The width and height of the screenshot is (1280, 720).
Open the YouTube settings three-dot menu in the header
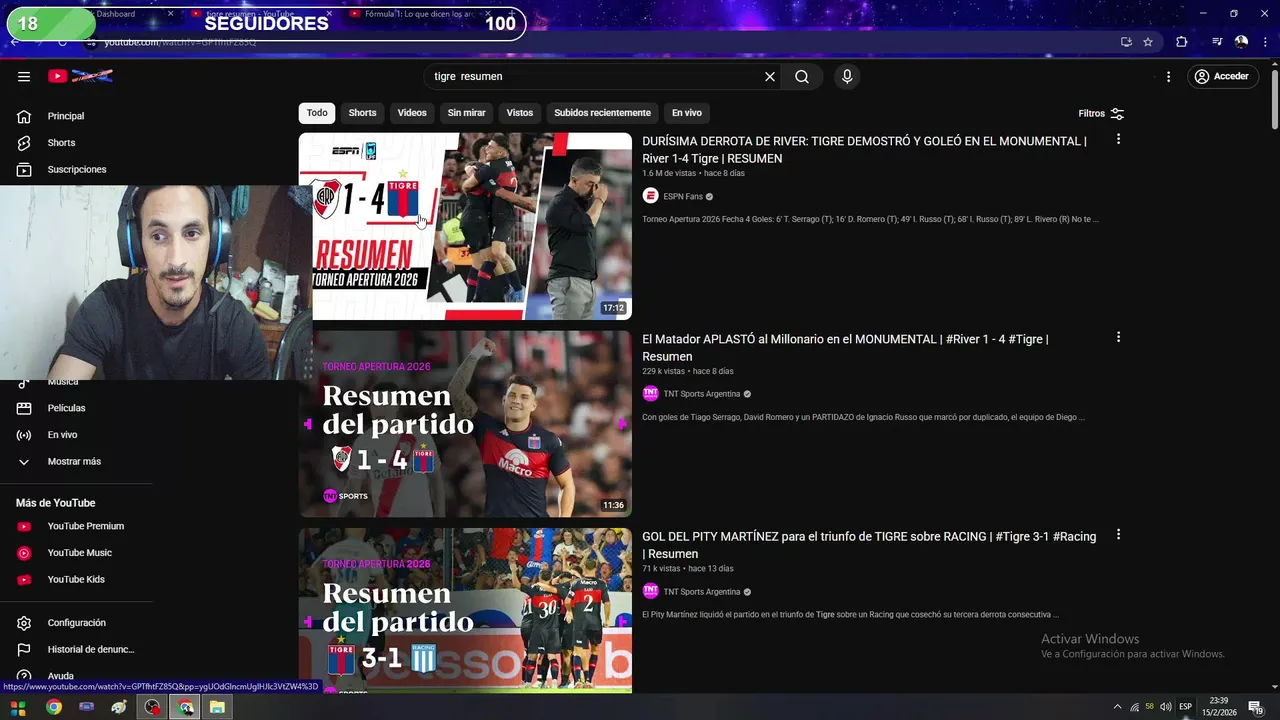coord(1168,76)
